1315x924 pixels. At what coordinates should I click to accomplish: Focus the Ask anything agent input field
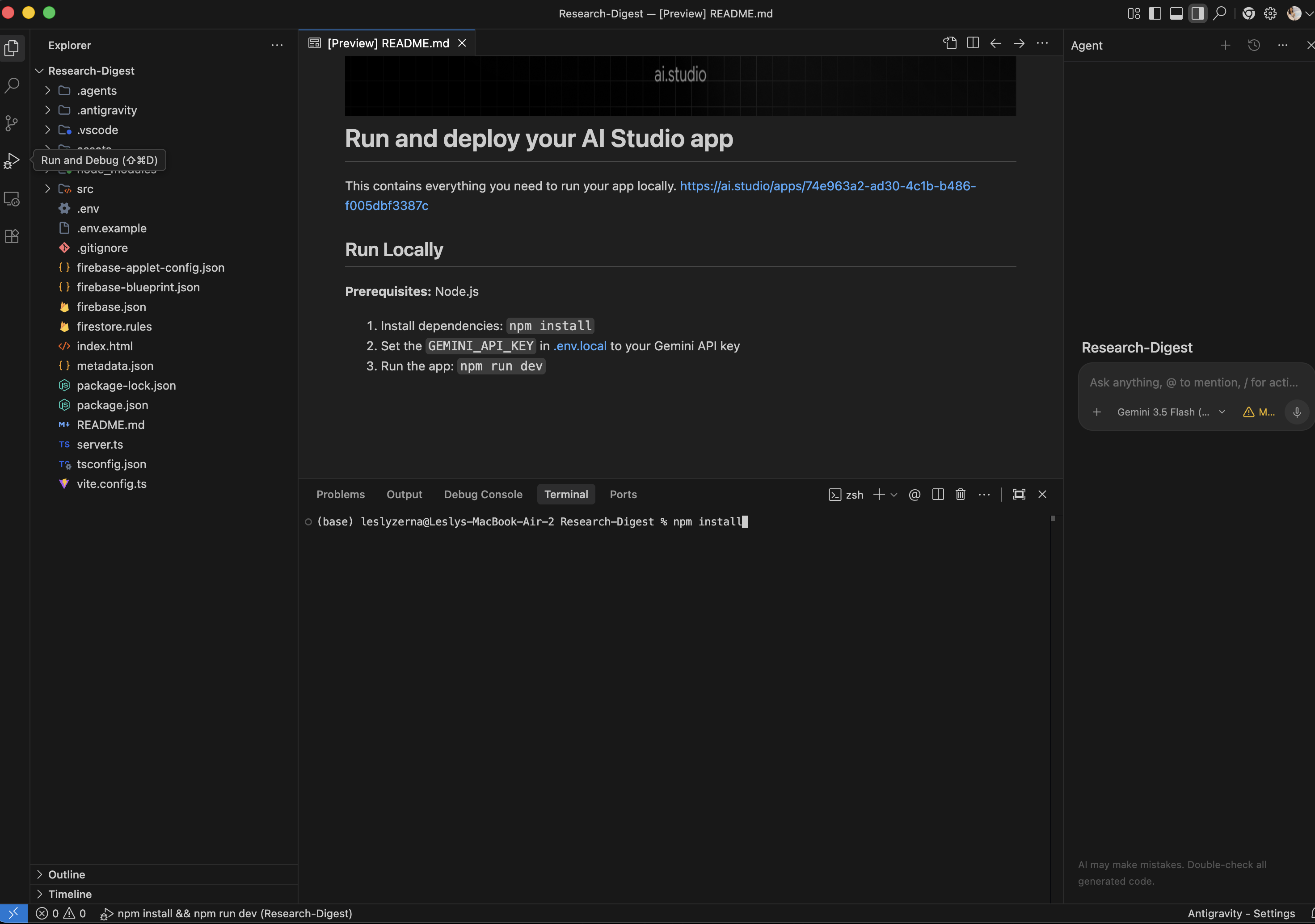[1193, 382]
